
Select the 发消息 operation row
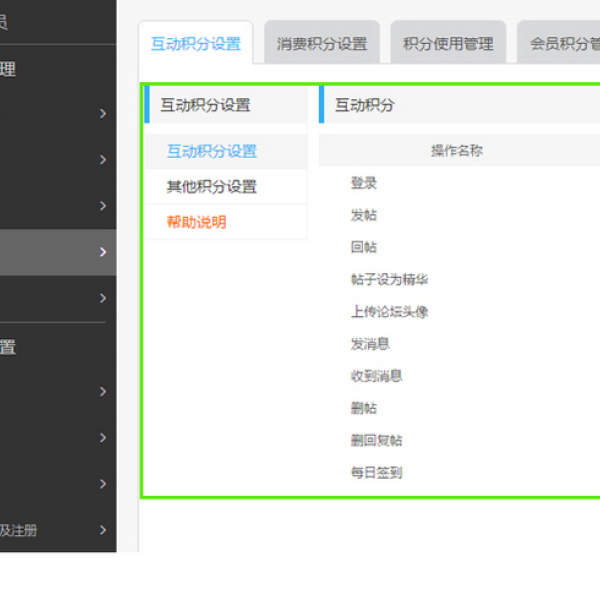coord(370,343)
